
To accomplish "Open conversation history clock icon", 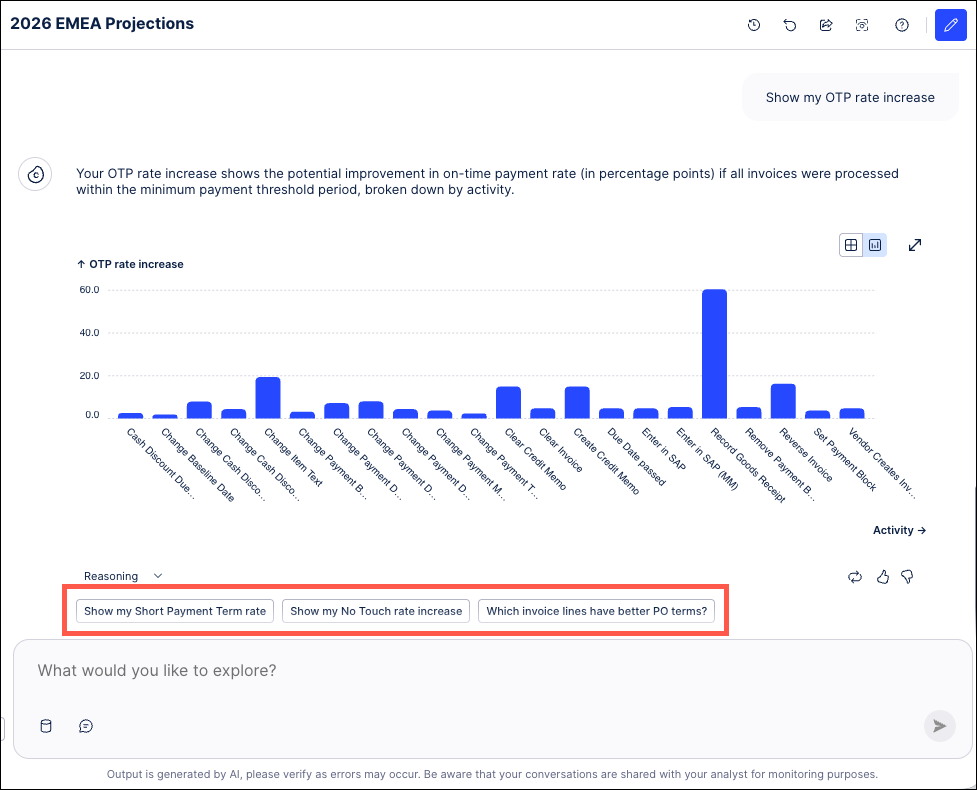I will tap(754, 25).
